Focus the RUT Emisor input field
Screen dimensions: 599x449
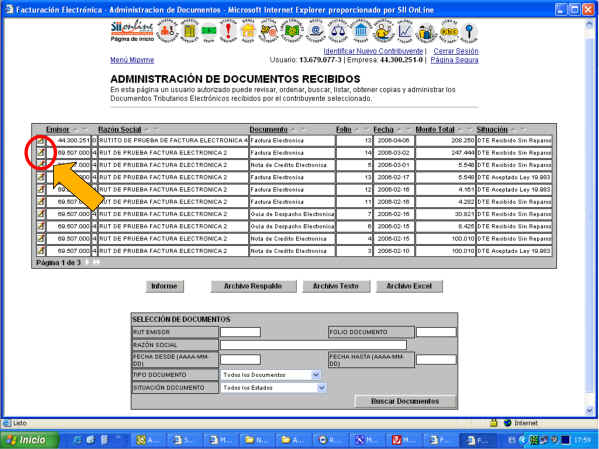(x=240, y=332)
